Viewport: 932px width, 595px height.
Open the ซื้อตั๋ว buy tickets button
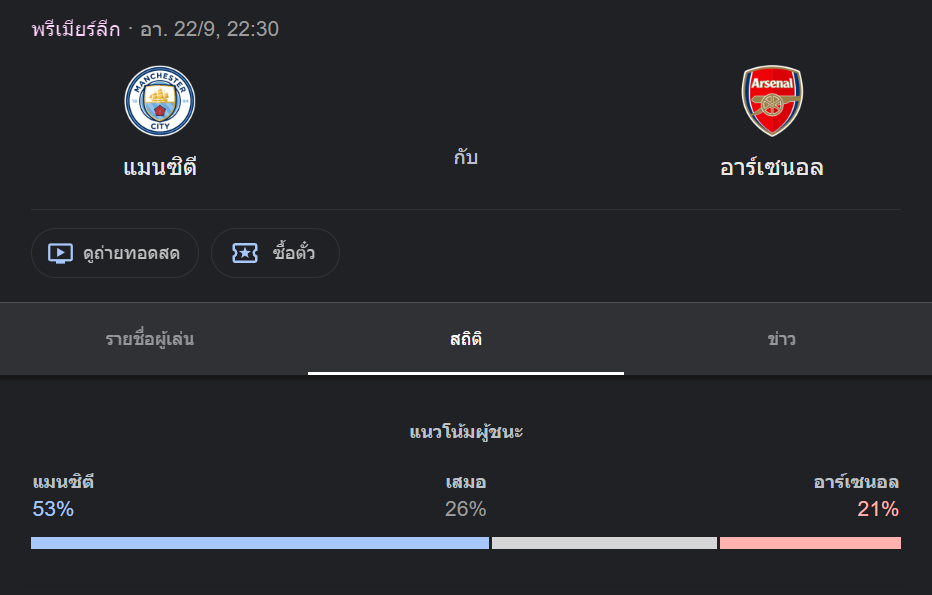[275, 253]
